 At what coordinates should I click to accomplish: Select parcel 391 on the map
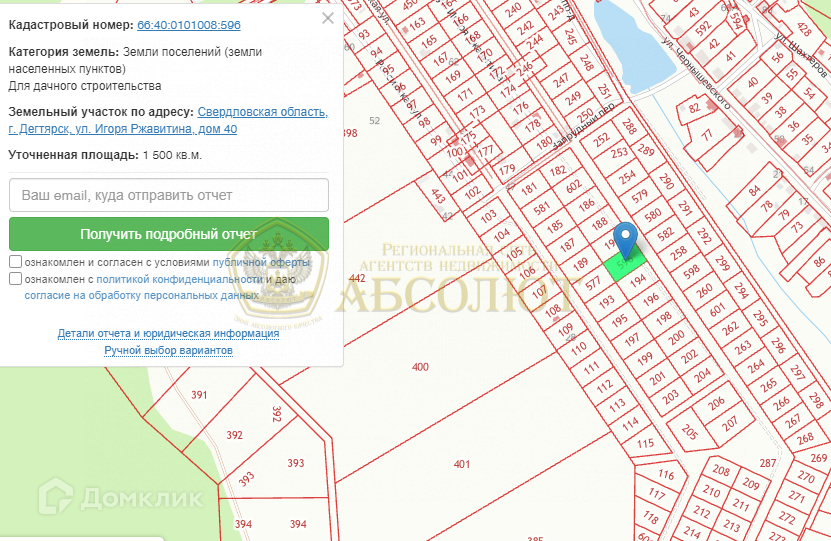199,395
